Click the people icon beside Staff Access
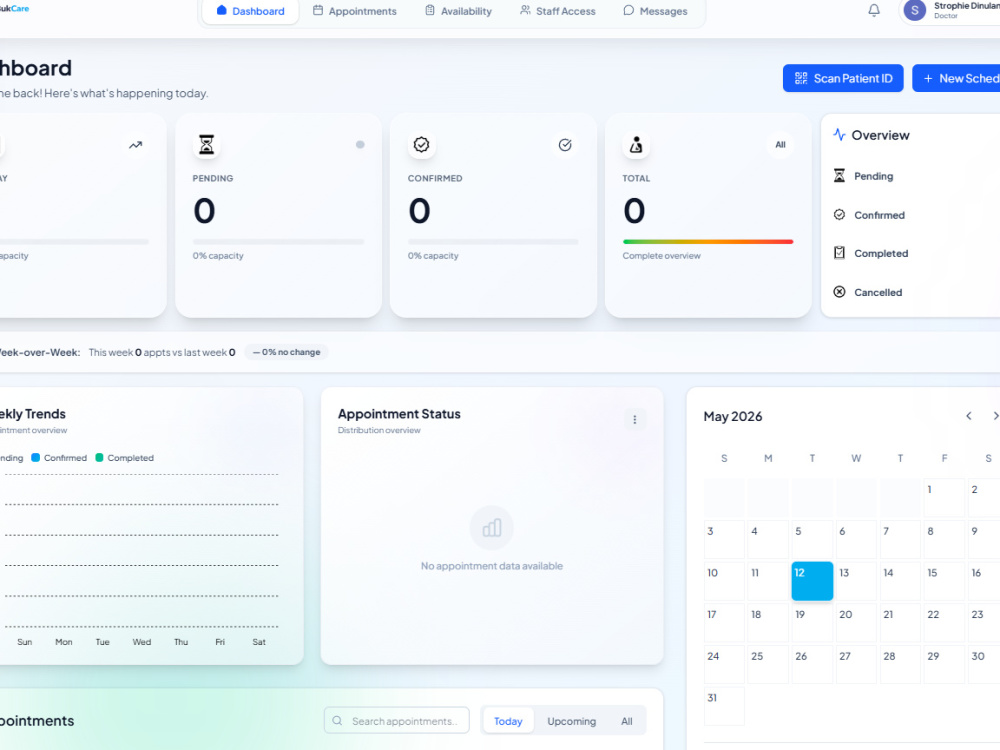The width and height of the screenshot is (1000, 750). coord(525,10)
